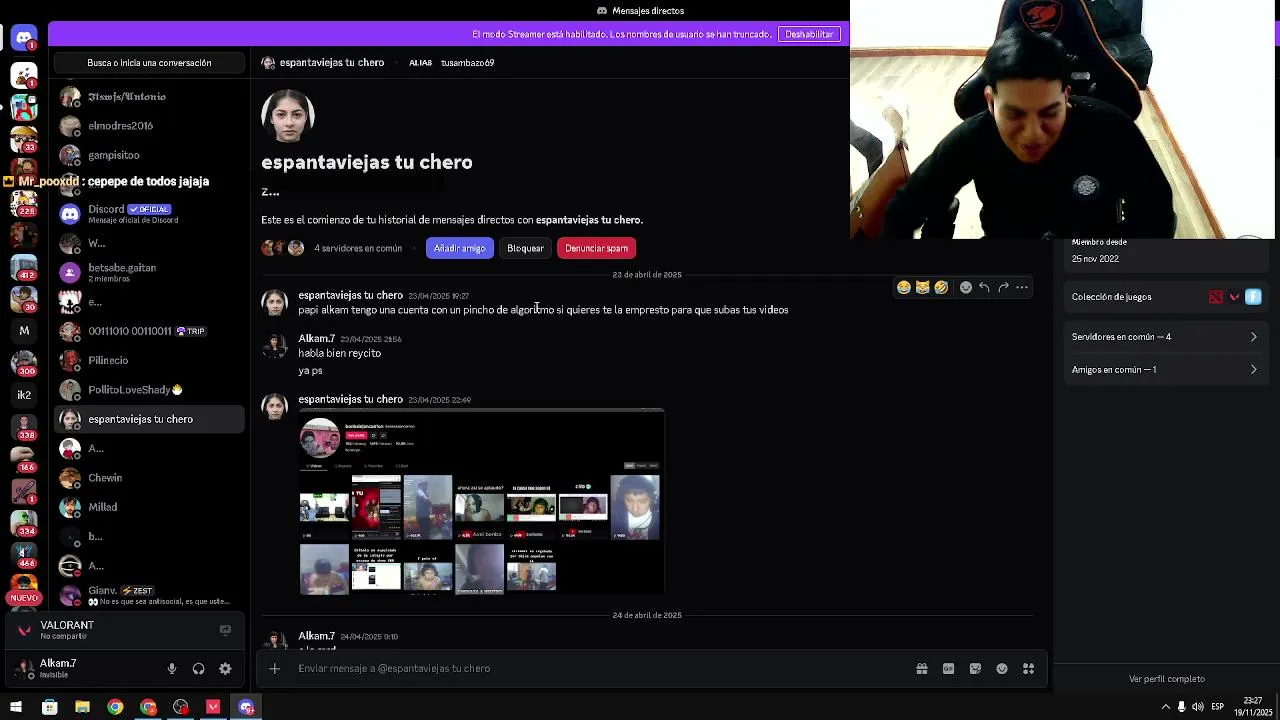Expand Amigos en común list

tap(1165, 370)
